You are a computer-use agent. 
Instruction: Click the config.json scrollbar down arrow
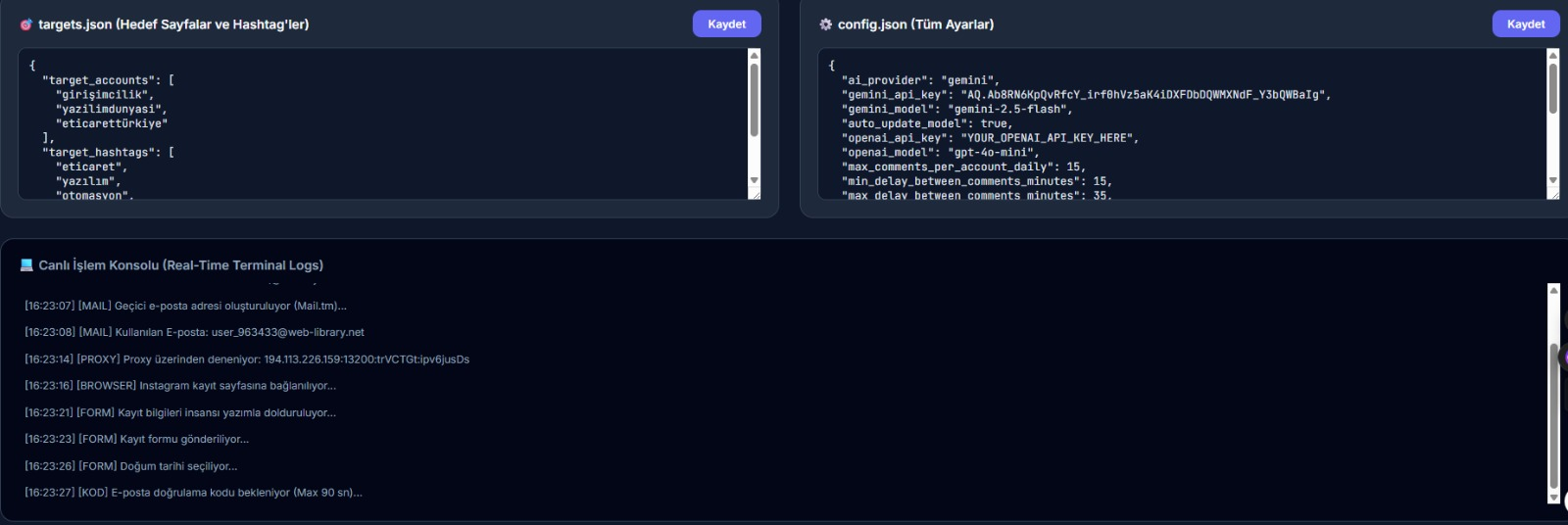(x=1552, y=180)
